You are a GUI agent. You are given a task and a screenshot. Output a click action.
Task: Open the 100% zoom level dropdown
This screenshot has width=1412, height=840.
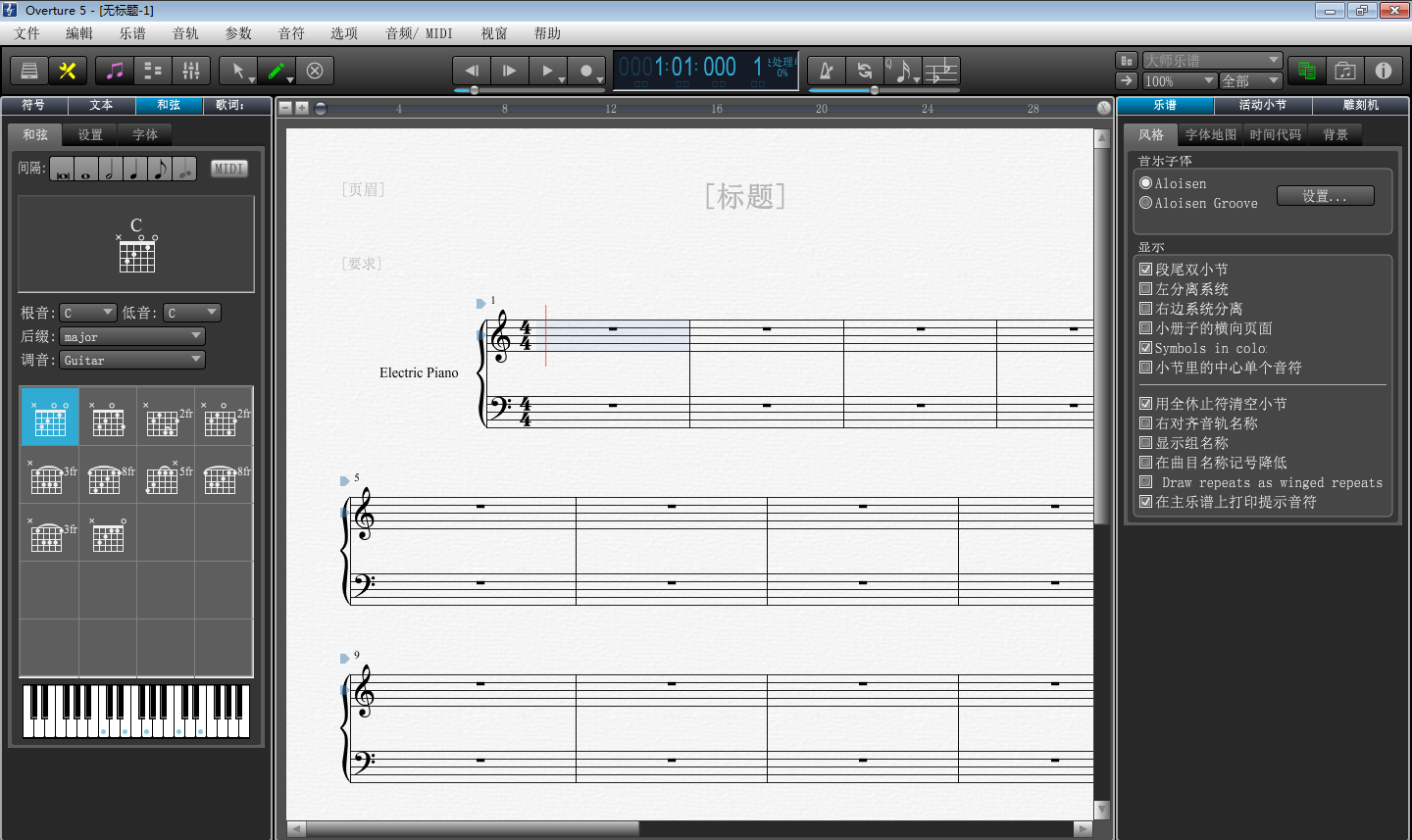click(1180, 80)
